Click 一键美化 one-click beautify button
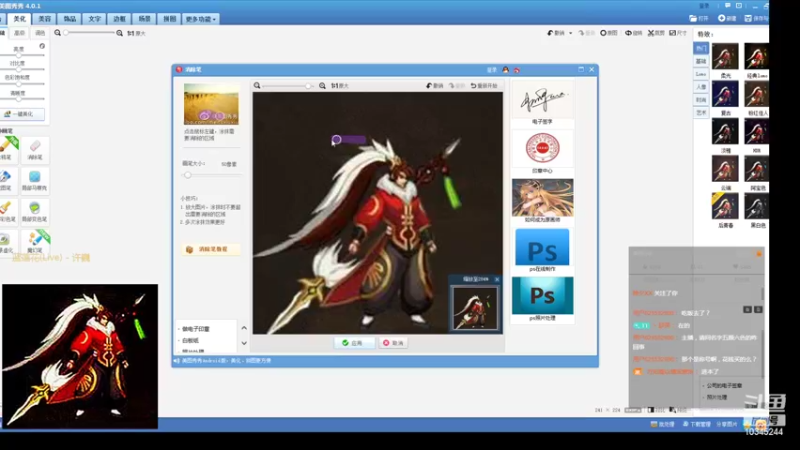The image size is (800, 450). (22, 114)
